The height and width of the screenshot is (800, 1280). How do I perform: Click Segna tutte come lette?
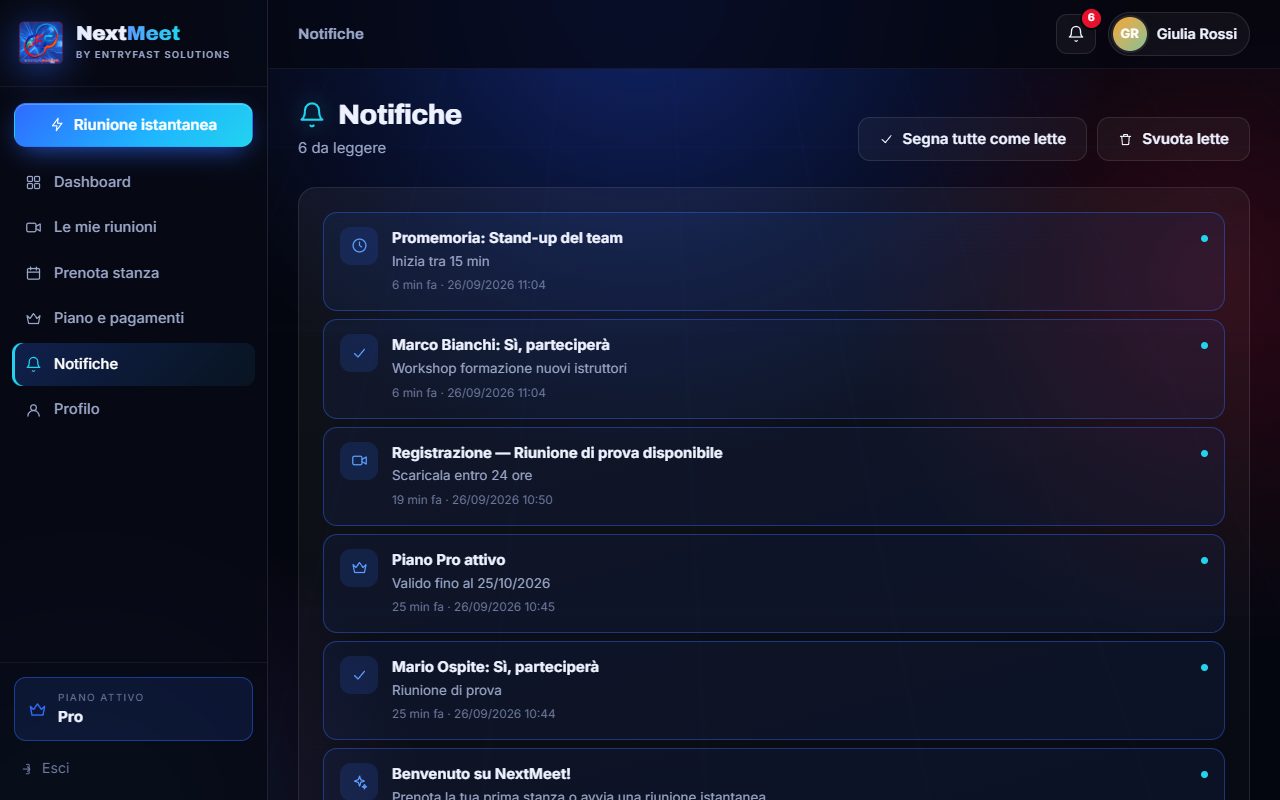(972, 139)
